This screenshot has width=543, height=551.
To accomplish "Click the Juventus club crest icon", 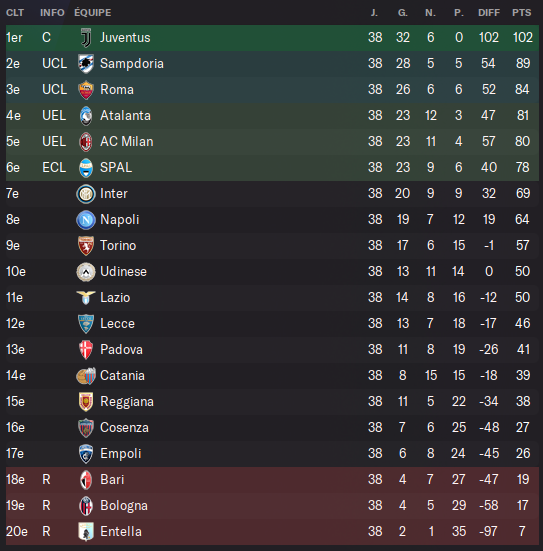I will pyautogui.click(x=86, y=38).
